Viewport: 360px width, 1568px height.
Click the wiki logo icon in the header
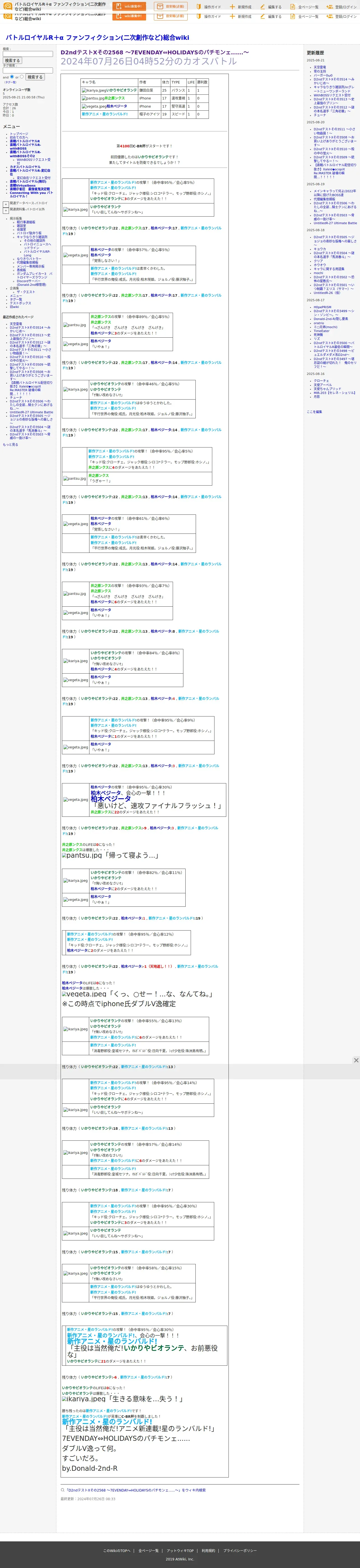[8, 7]
